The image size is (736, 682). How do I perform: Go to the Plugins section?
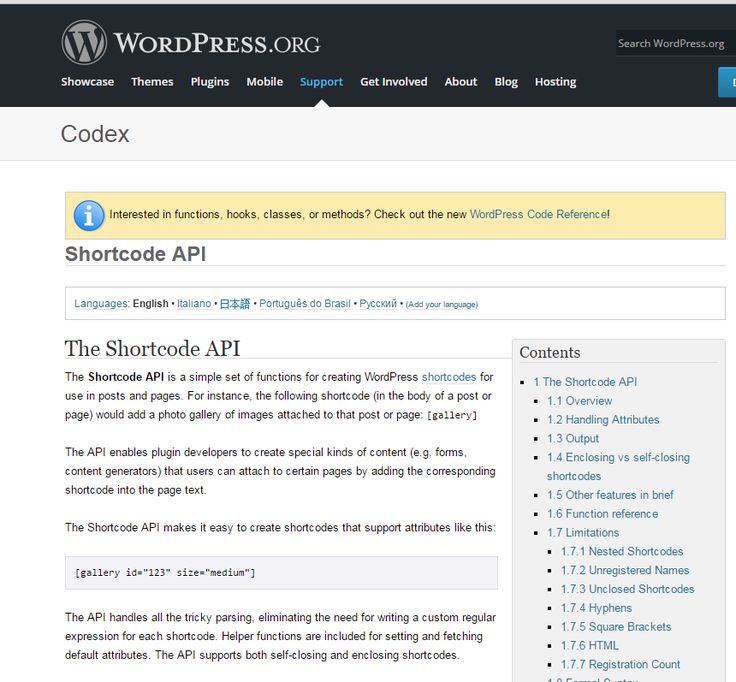pyautogui.click(x=210, y=82)
